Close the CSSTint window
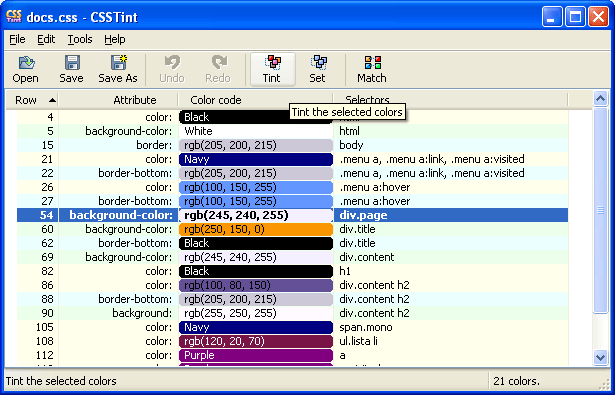Viewport: 615px width, 395px height. tap(599, 17)
